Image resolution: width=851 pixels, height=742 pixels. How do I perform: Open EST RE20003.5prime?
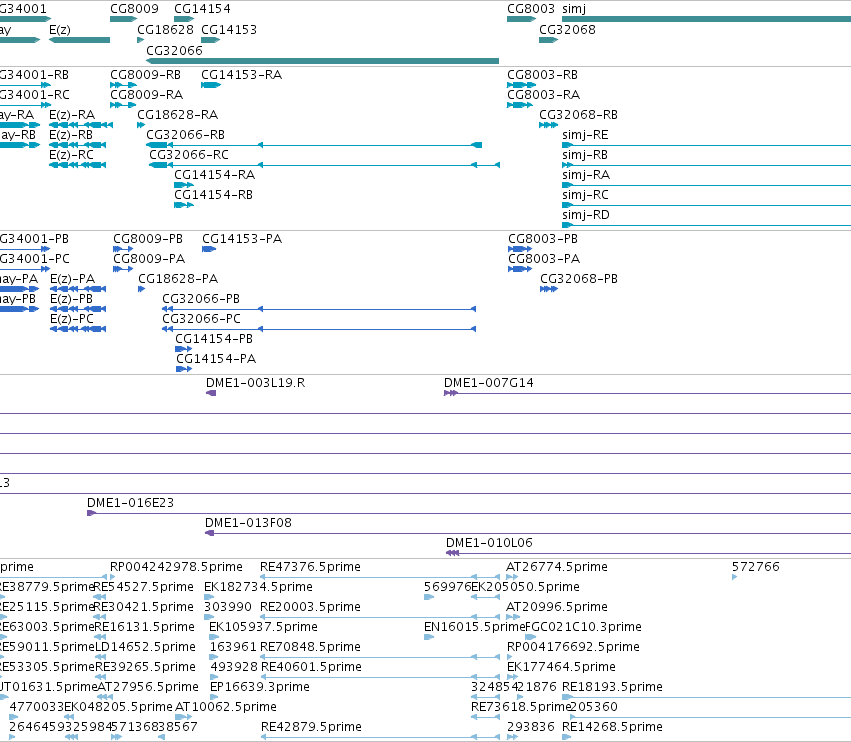point(380,617)
